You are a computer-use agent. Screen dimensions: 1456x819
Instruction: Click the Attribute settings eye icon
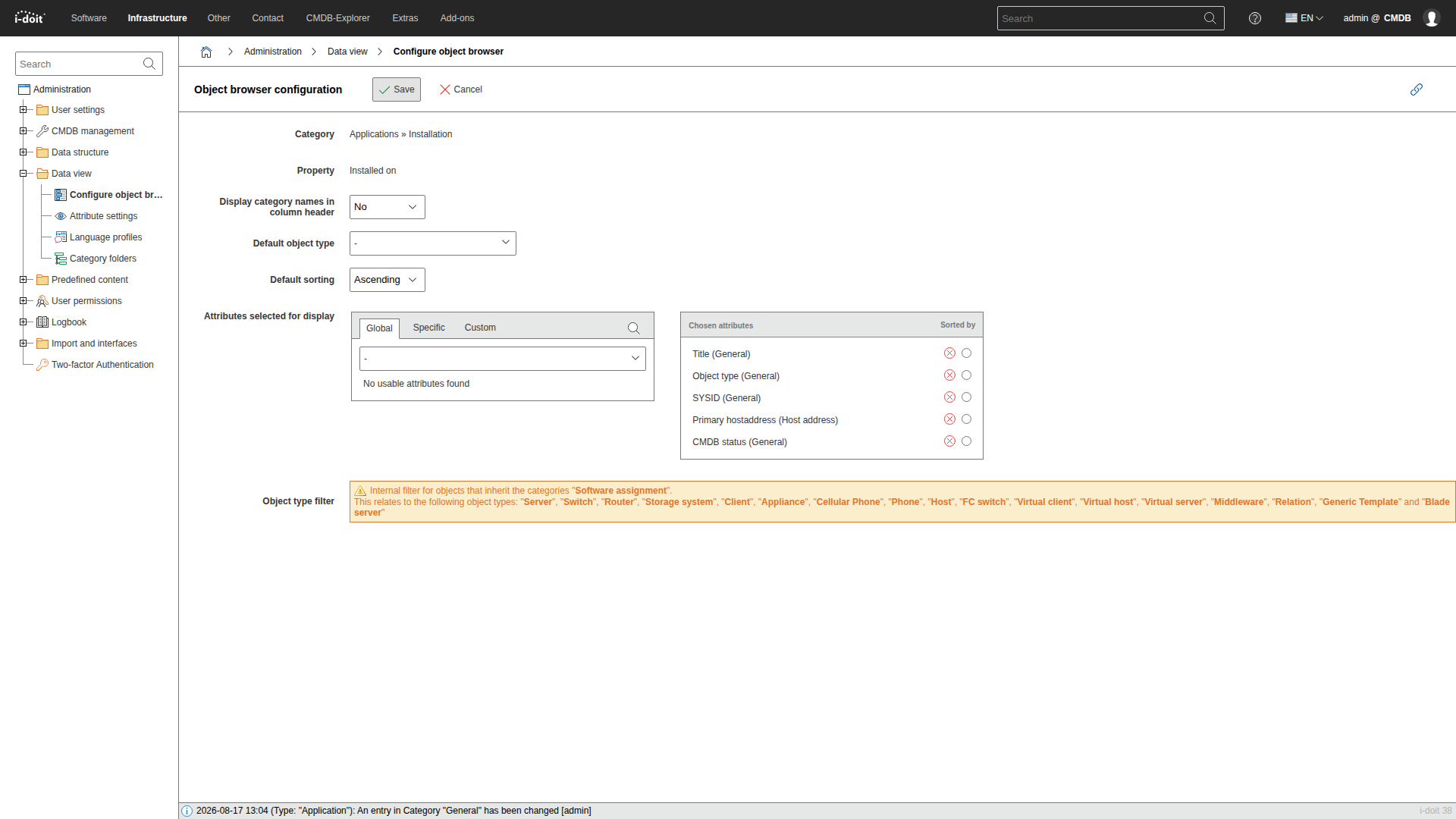61,216
